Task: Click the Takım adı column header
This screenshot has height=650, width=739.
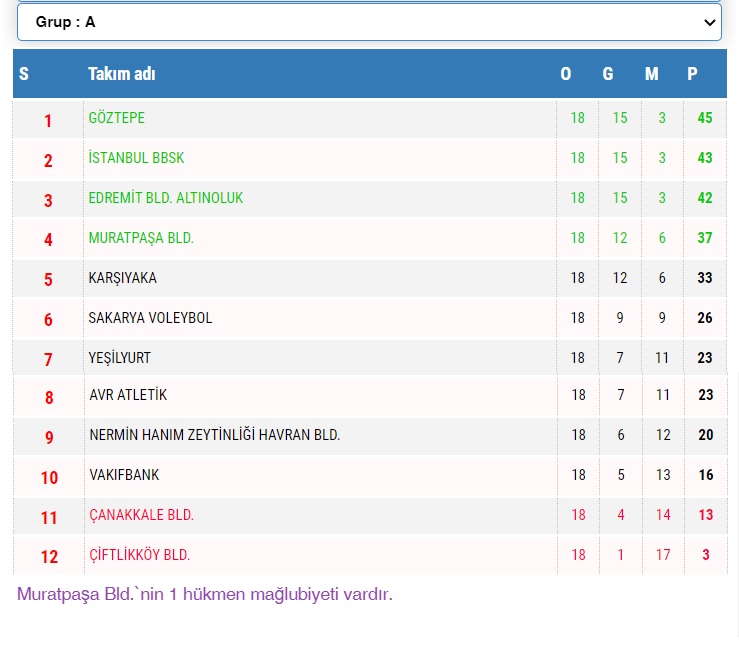Action: [122, 74]
